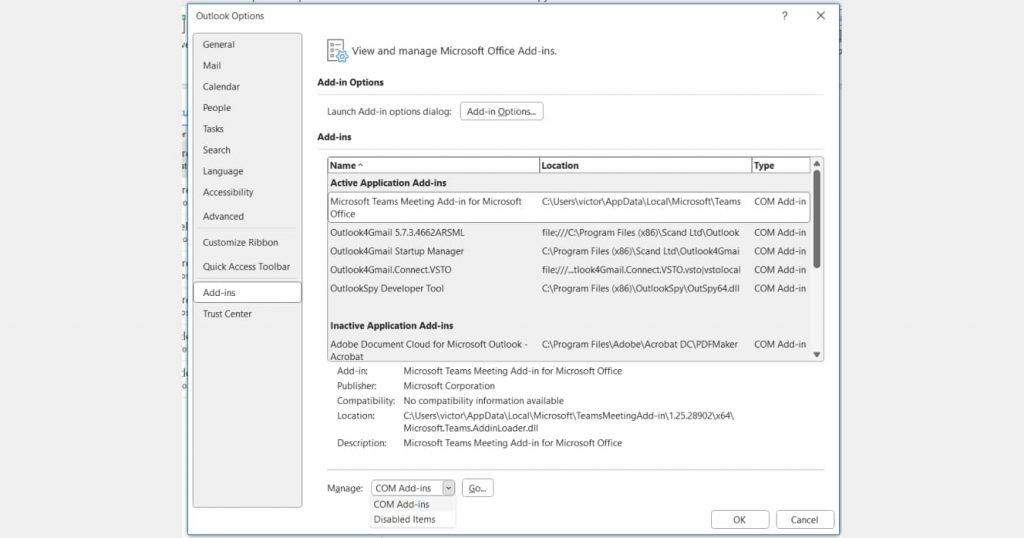Select OutlookSpy Developer Tool row
This screenshot has height=538, width=1024.
(568, 288)
